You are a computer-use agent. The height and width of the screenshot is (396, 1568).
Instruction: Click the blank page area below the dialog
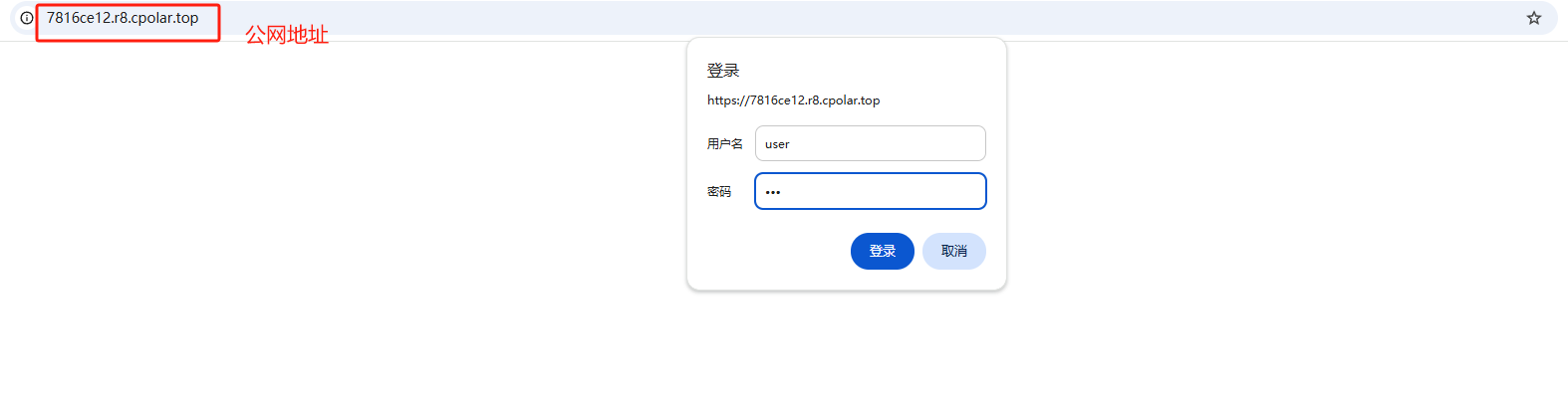tap(847, 343)
